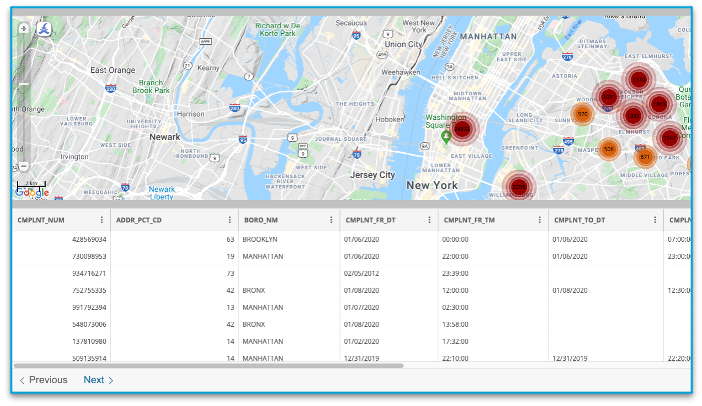
Task: Click the Jersey City label on map
Action: (372, 175)
